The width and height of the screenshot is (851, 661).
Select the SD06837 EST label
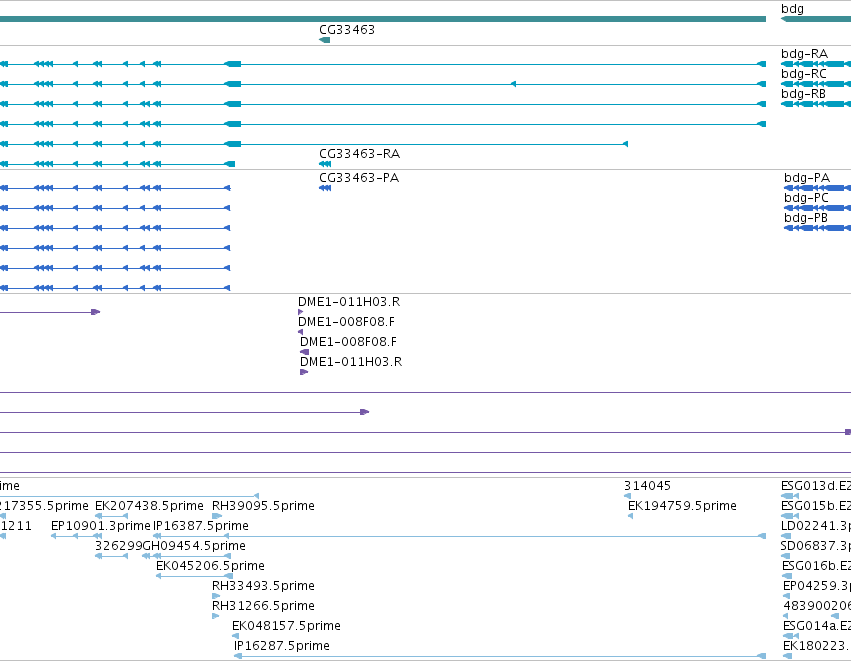tap(816, 546)
